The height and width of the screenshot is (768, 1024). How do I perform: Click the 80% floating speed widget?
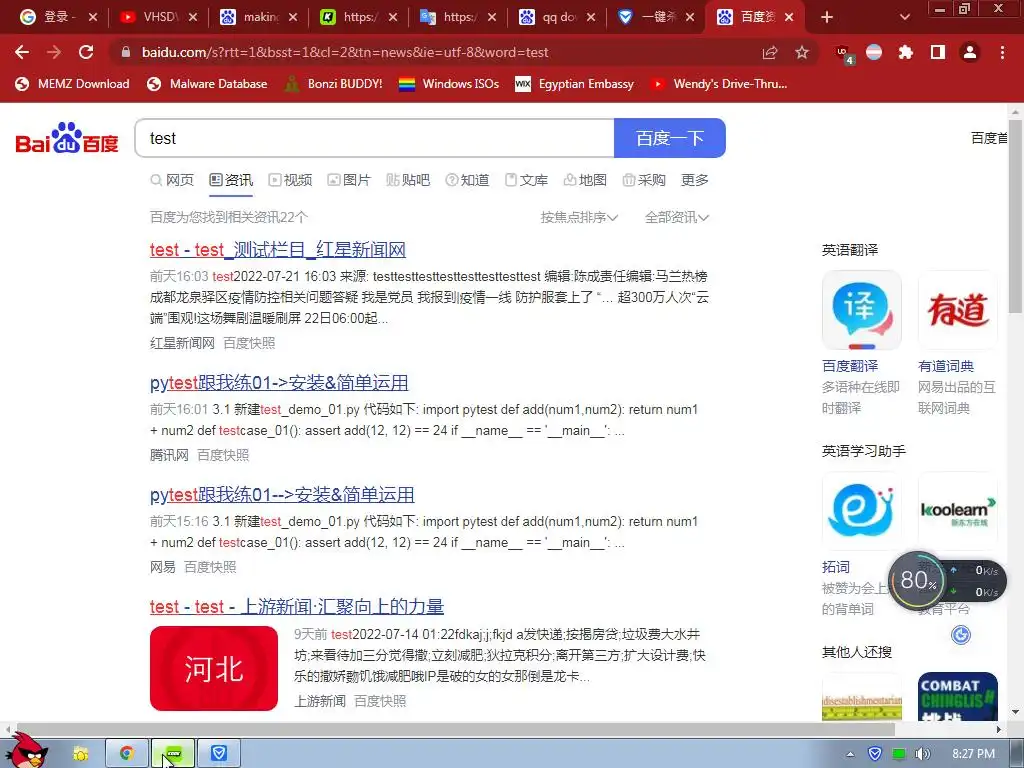[x=918, y=580]
